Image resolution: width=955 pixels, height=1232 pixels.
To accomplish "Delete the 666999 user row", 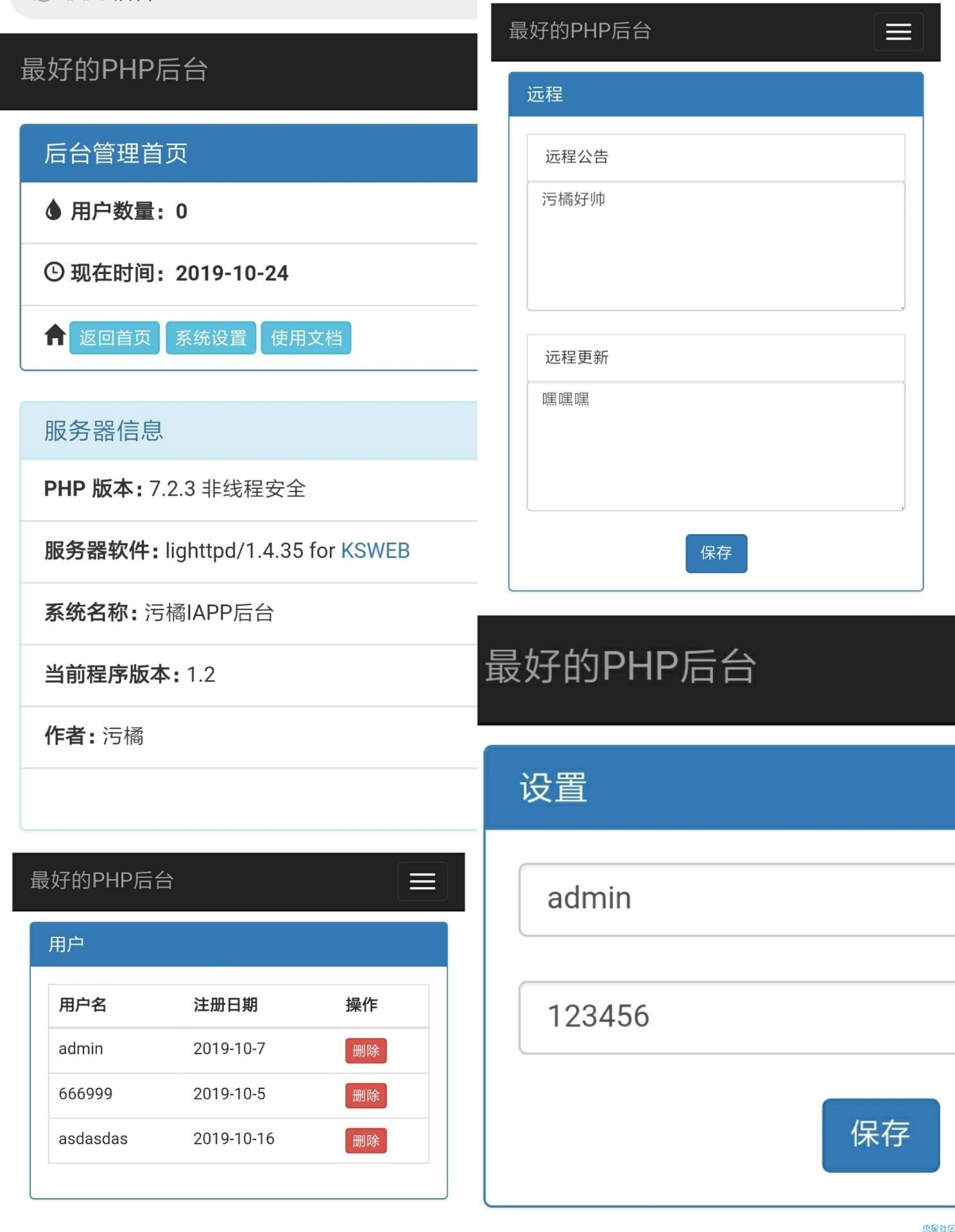I will [366, 1095].
